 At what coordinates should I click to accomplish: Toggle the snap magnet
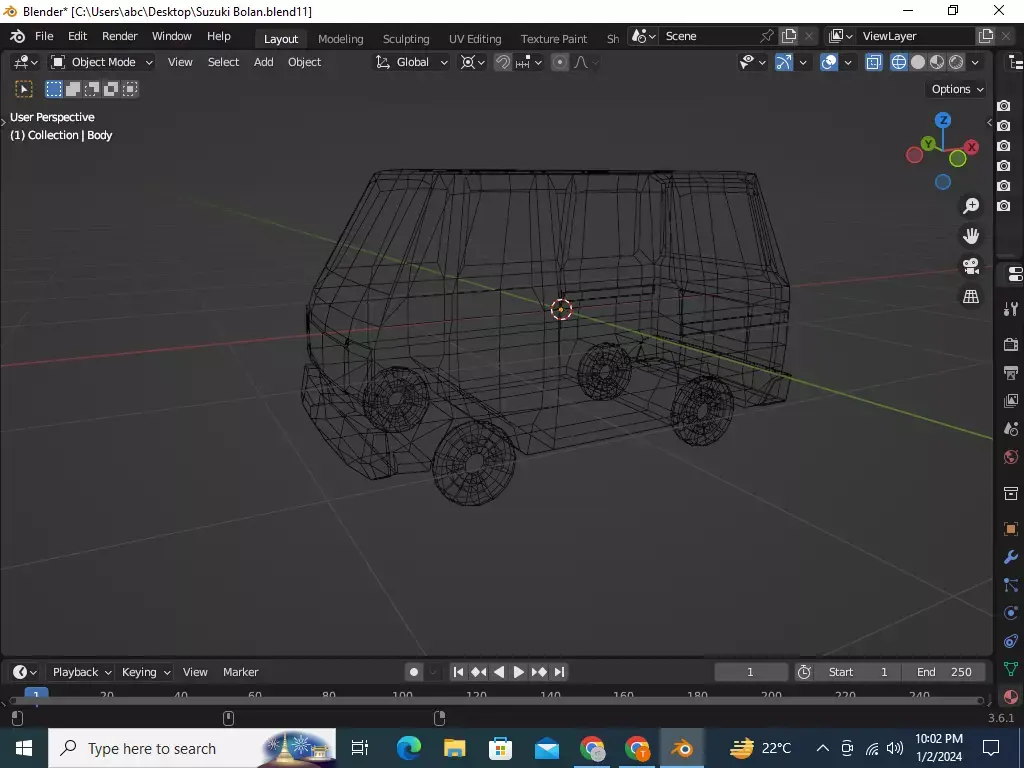(503, 62)
